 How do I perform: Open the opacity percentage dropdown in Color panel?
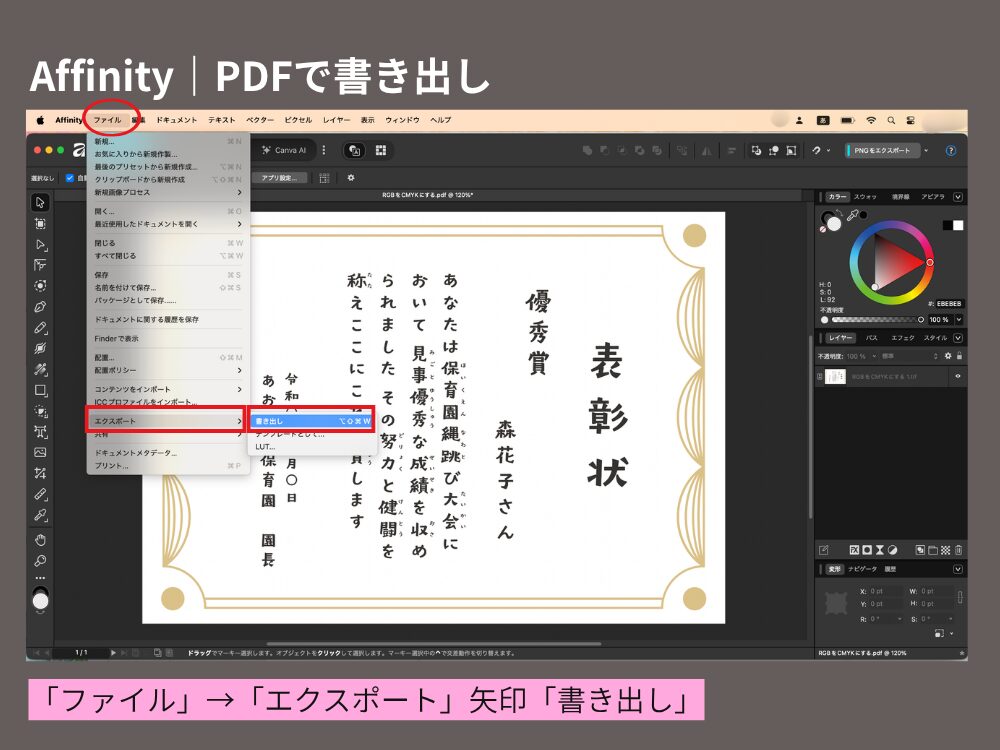tap(958, 320)
